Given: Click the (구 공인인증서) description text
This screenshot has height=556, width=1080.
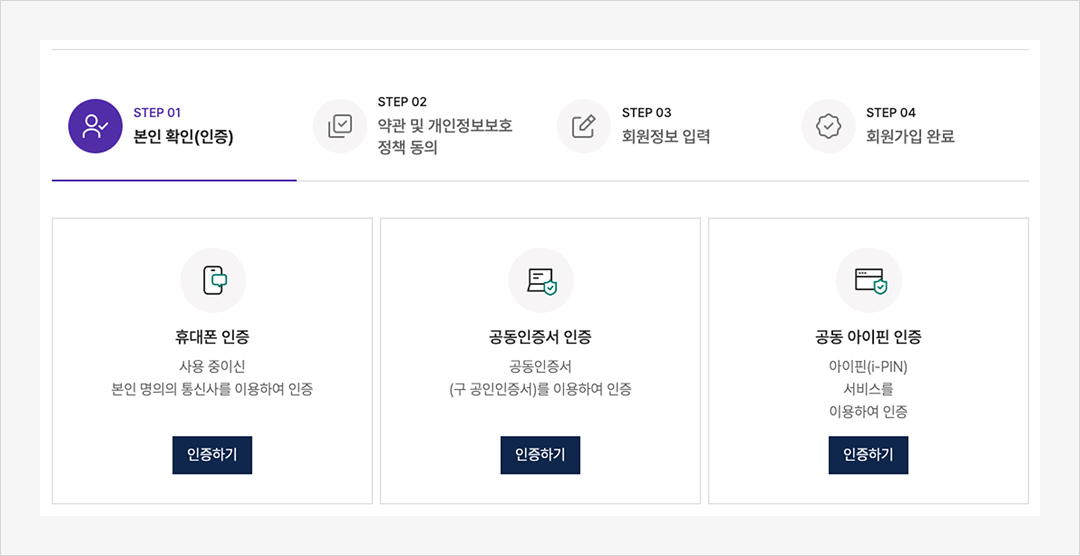Looking at the screenshot, I should (540, 389).
